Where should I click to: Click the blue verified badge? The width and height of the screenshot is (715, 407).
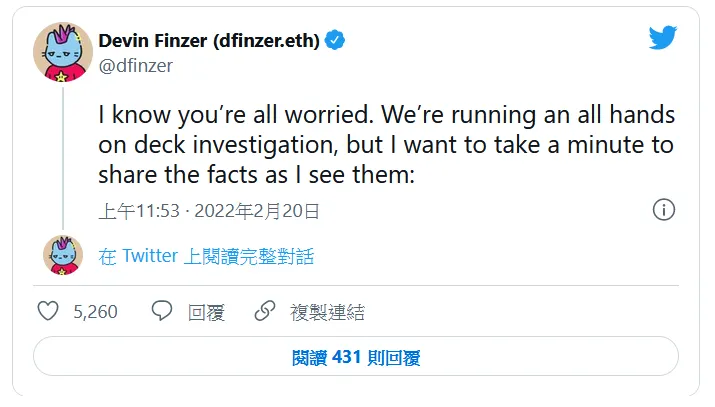coord(337,40)
